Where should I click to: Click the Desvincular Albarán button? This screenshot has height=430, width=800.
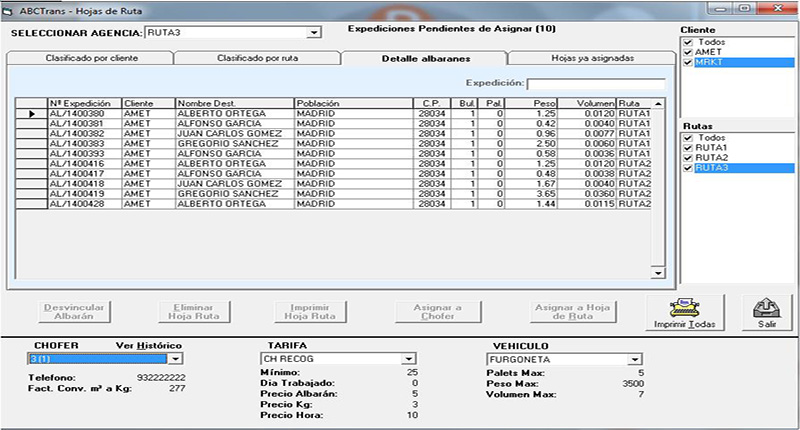pos(74,312)
